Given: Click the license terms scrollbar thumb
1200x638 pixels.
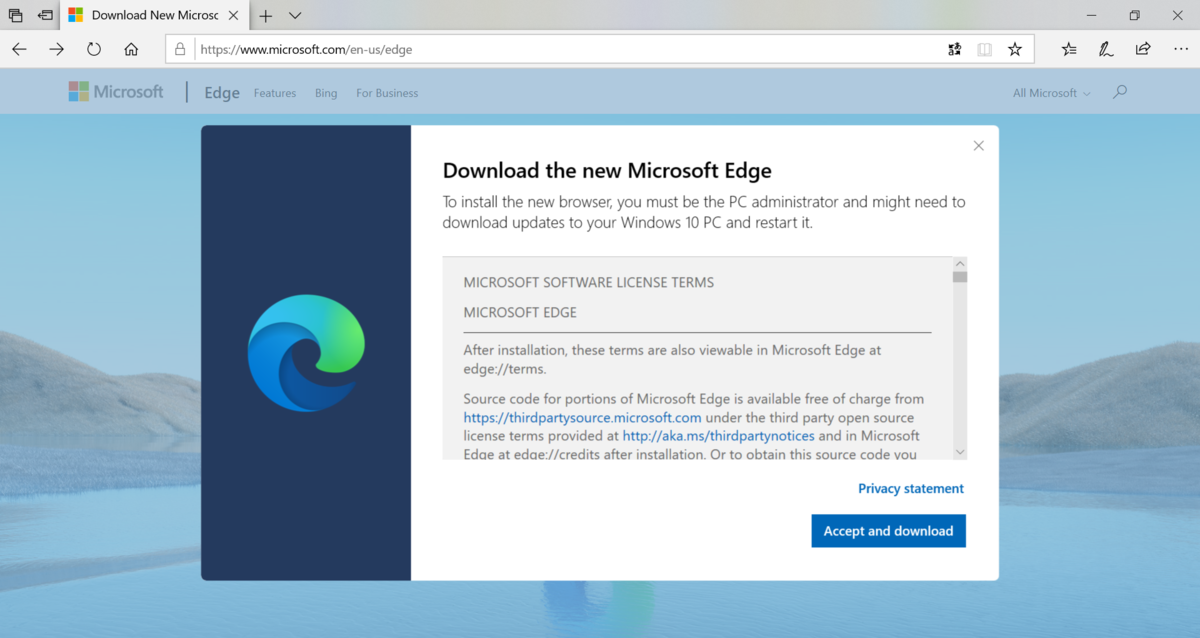Looking at the screenshot, I should pyautogui.click(x=960, y=277).
